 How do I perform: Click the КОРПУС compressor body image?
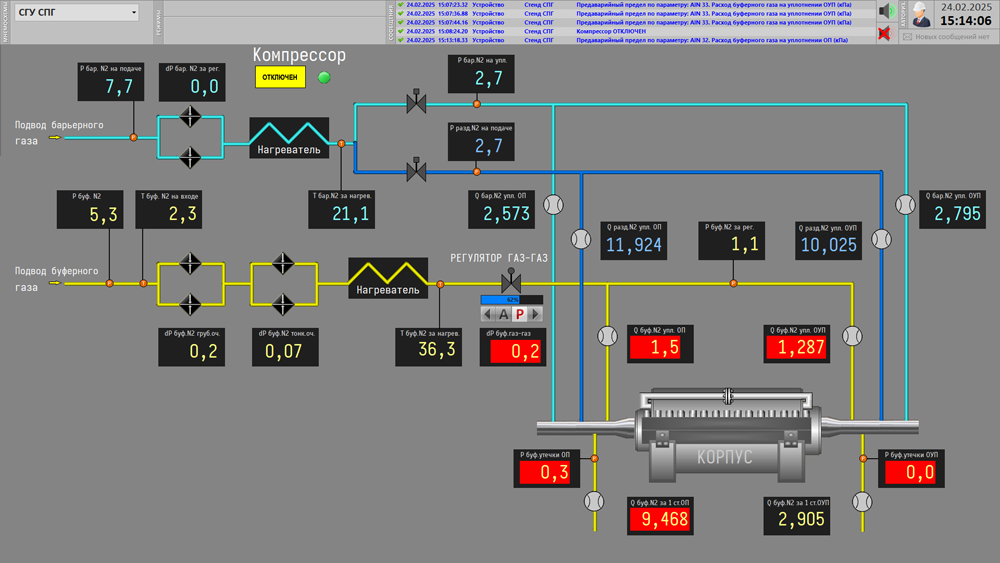point(727,434)
